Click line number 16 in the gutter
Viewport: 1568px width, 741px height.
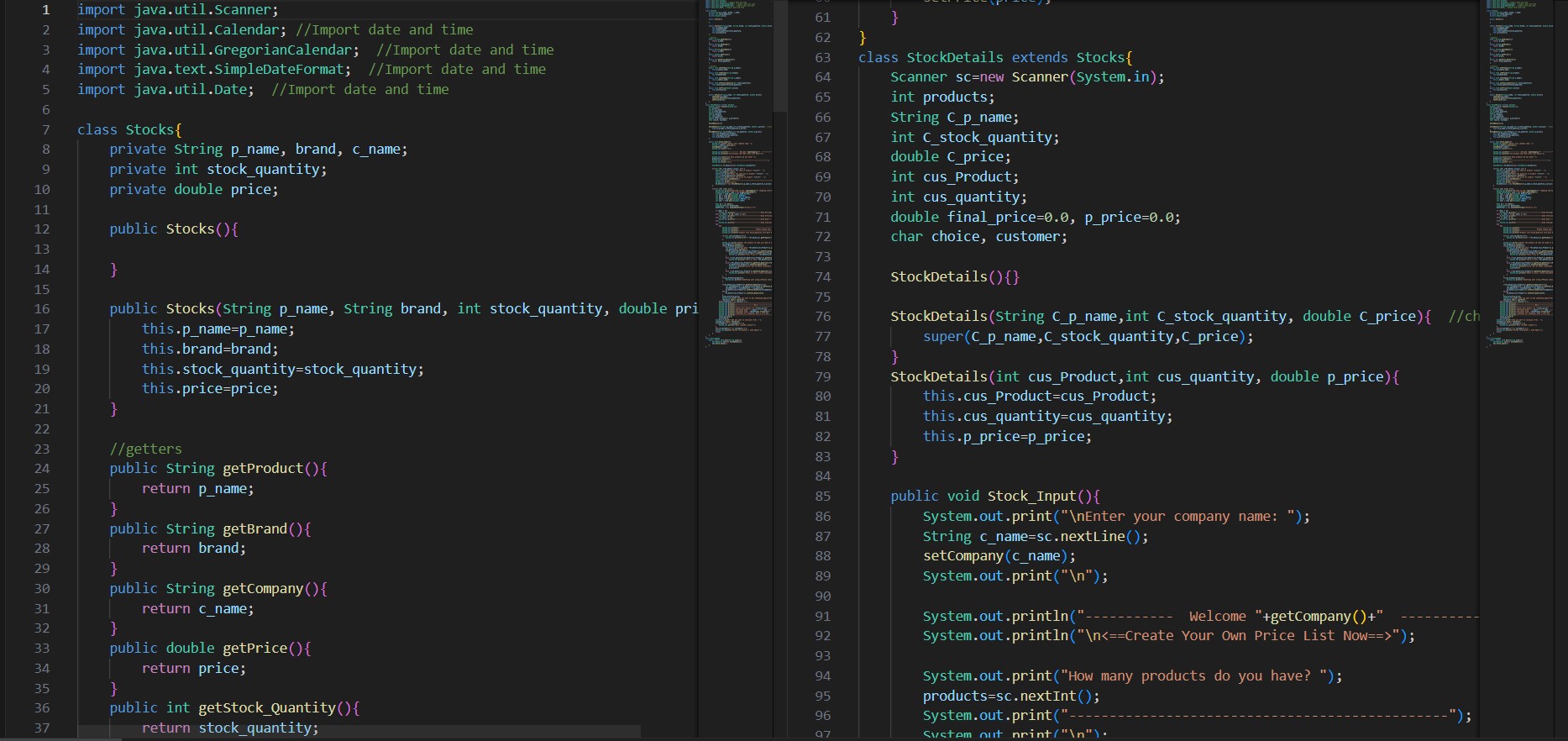click(42, 308)
